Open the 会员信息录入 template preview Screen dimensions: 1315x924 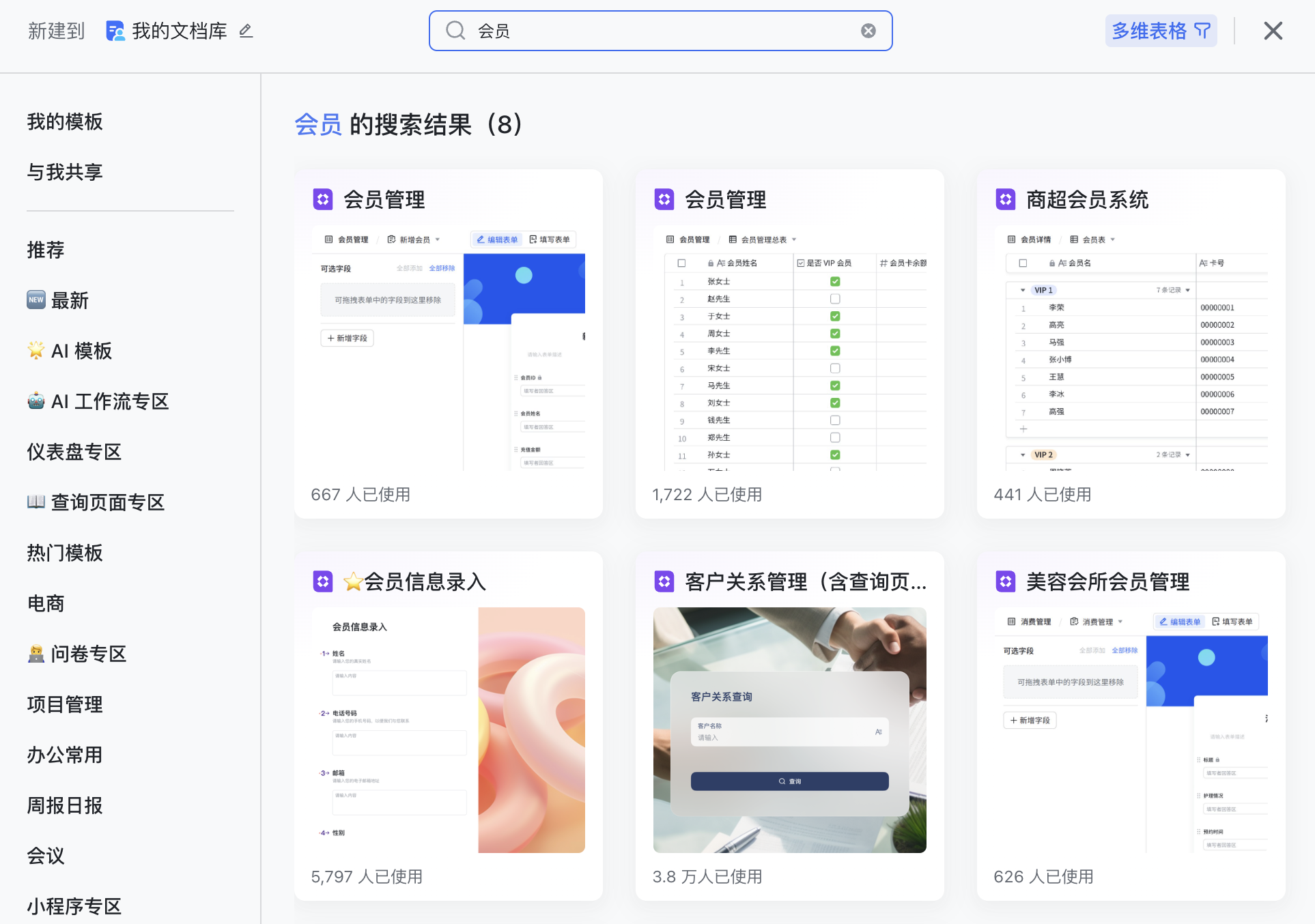tap(449, 730)
